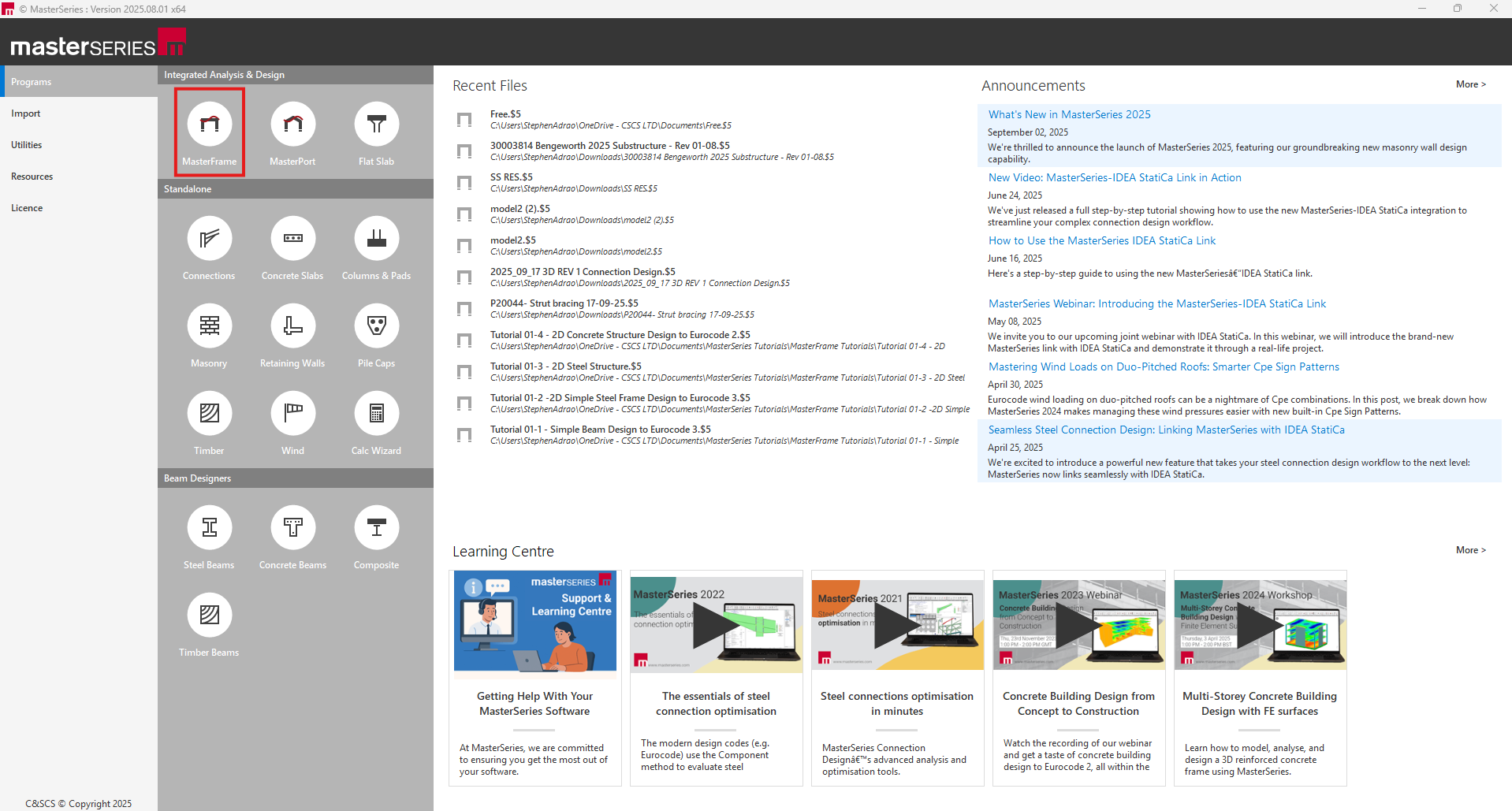Launch the MasterFrame program icon
This screenshot has height=811, width=1512.
(x=209, y=125)
